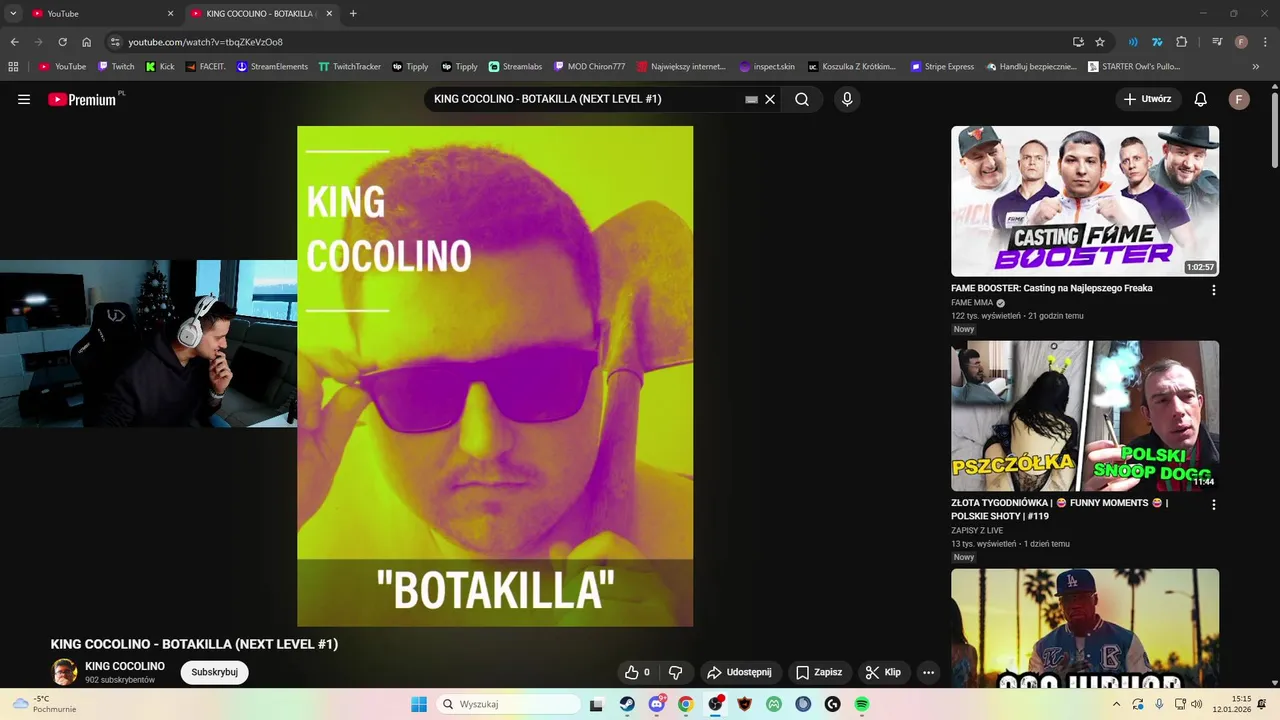Close the first YouTube tab
Screen dimensions: 1280x720
click(170, 14)
